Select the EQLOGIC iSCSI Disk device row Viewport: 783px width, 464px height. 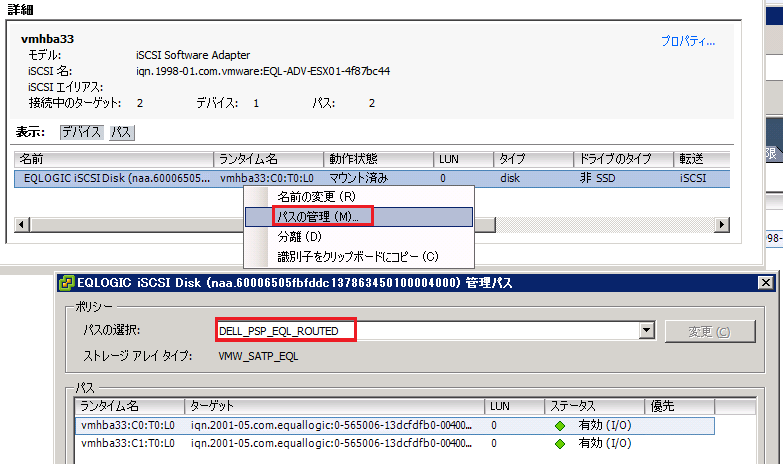(372, 178)
